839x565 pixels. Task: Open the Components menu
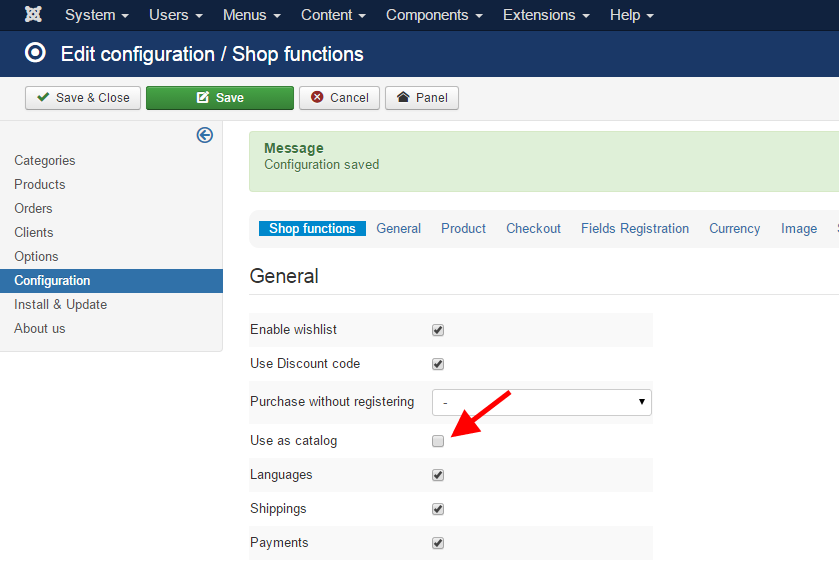[434, 15]
